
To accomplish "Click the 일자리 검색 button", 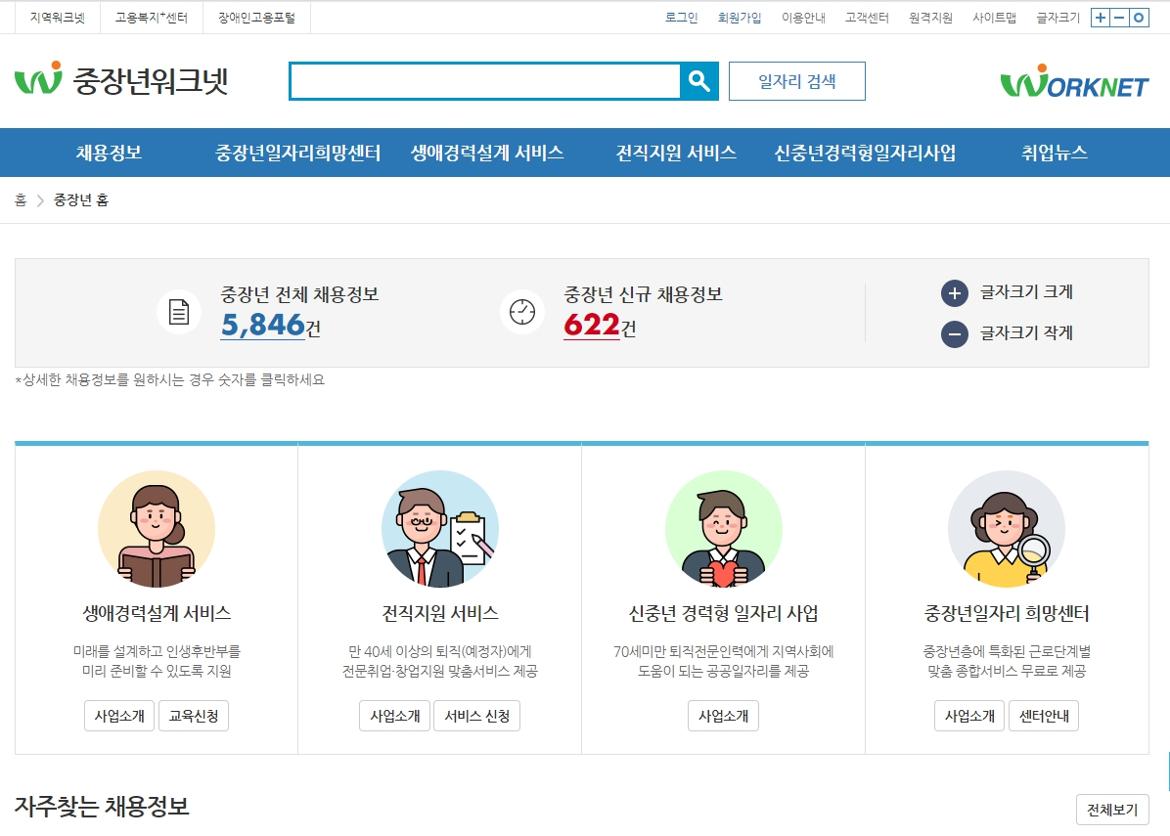I will point(799,82).
